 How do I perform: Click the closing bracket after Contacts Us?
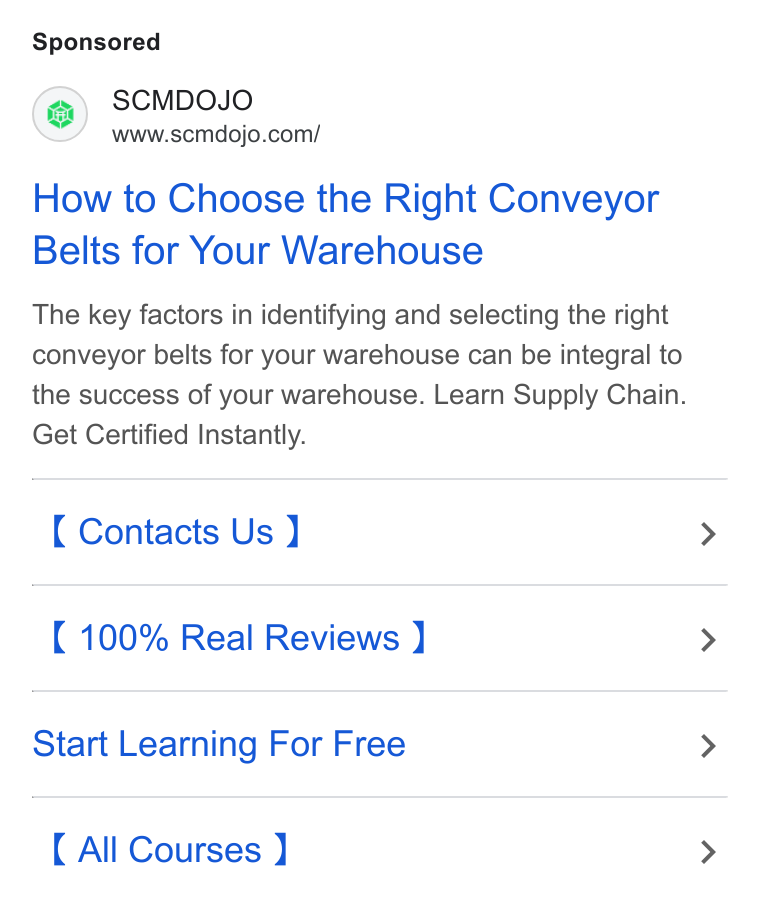293,532
